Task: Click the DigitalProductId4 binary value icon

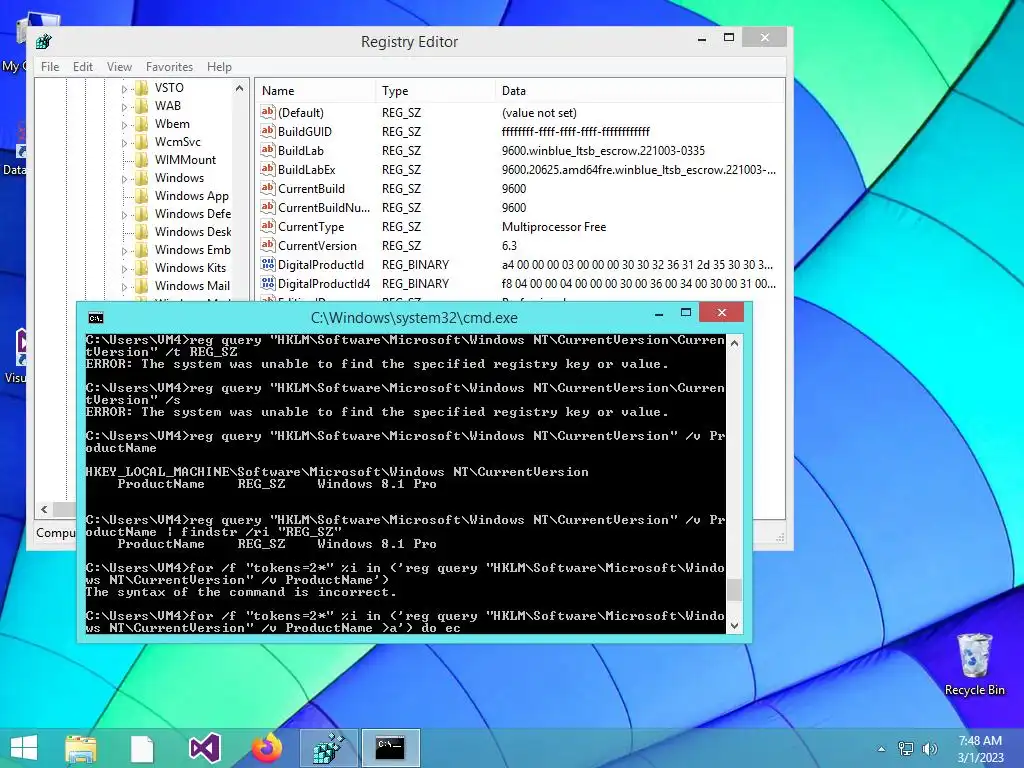Action: (x=268, y=283)
